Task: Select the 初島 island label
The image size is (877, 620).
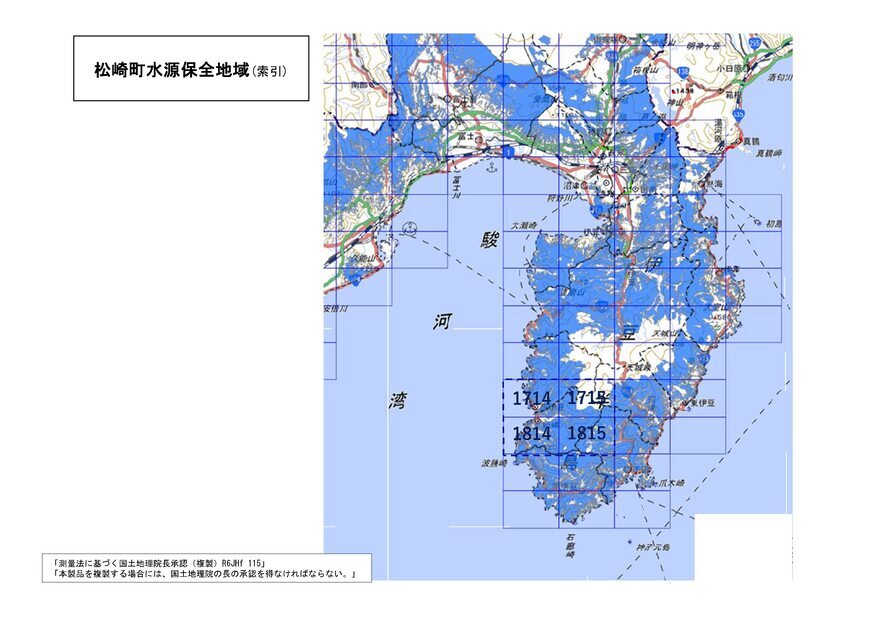Action: [x=774, y=224]
